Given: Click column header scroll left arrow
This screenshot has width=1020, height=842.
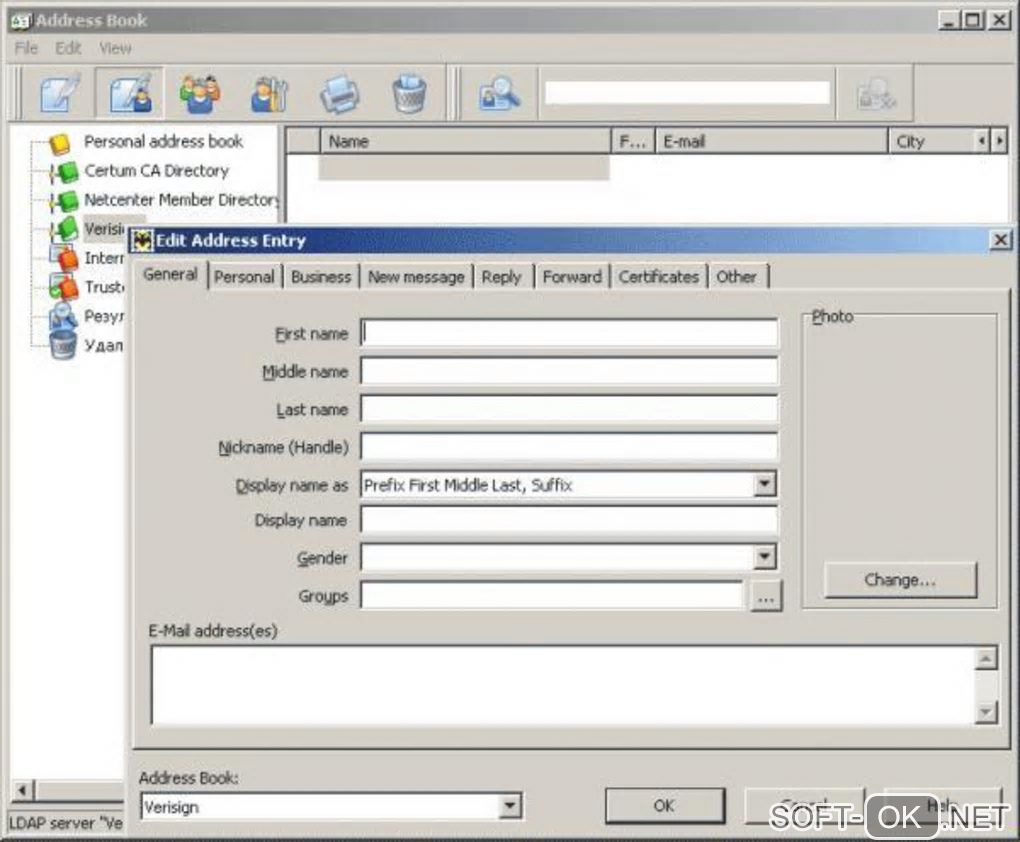Looking at the screenshot, I should pyautogui.click(x=982, y=141).
